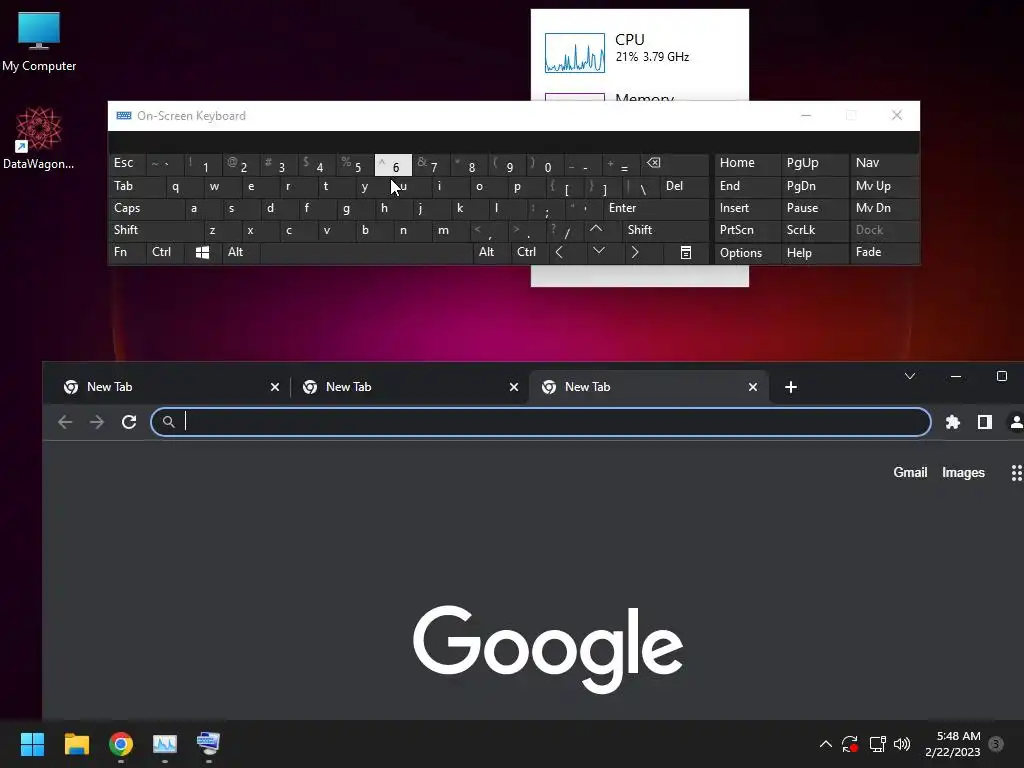Screen dimensions: 1024x768
Task: Toggle the Caps key on the keyboard
Action: (147, 208)
